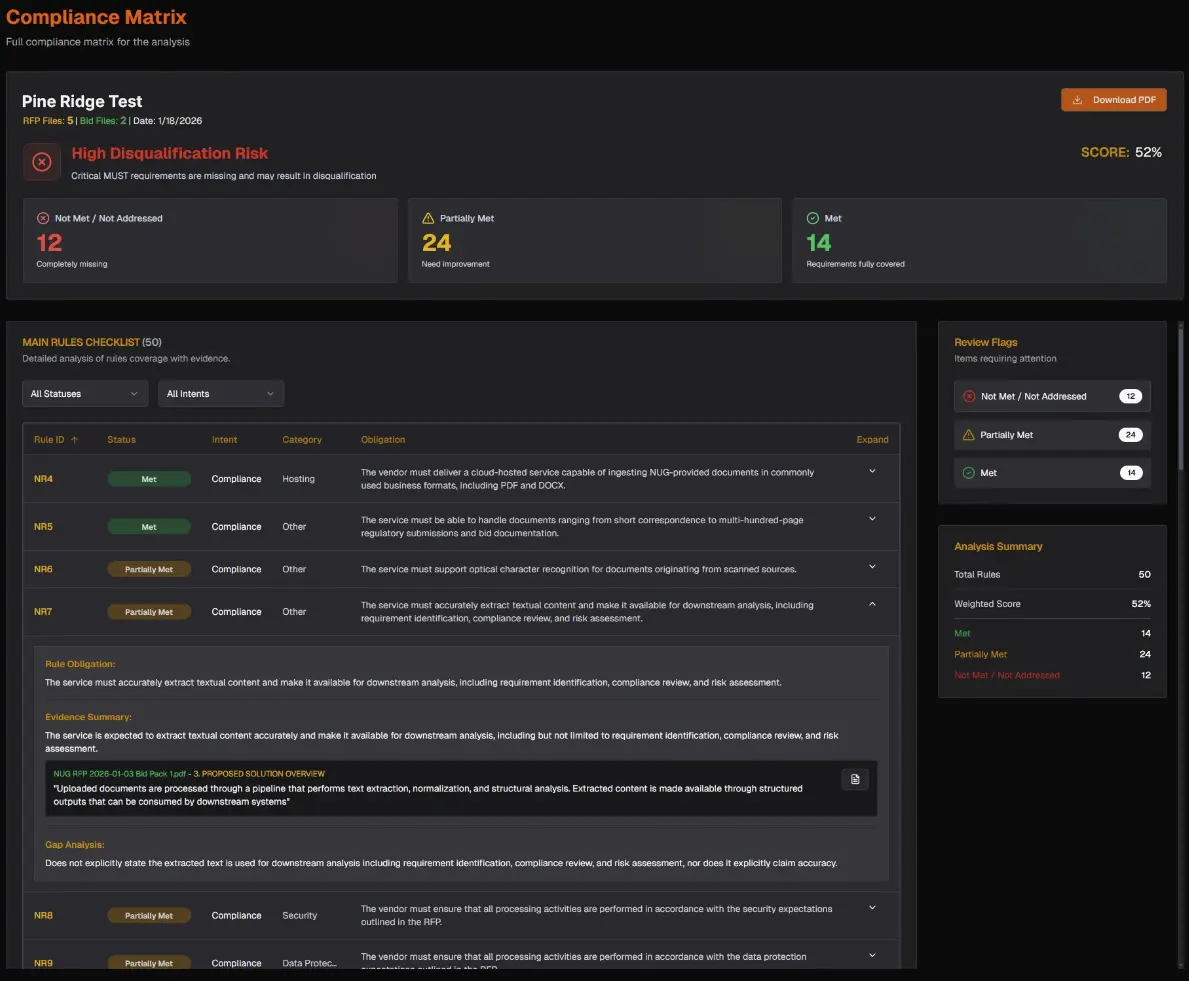
Task: Filter by Not Met / Not Addressed flag
Action: (1051, 397)
